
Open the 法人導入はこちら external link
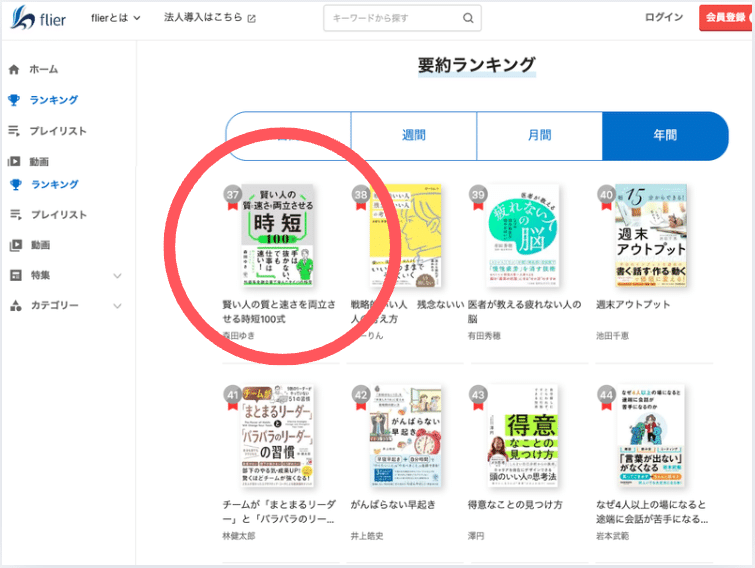[x=209, y=18]
